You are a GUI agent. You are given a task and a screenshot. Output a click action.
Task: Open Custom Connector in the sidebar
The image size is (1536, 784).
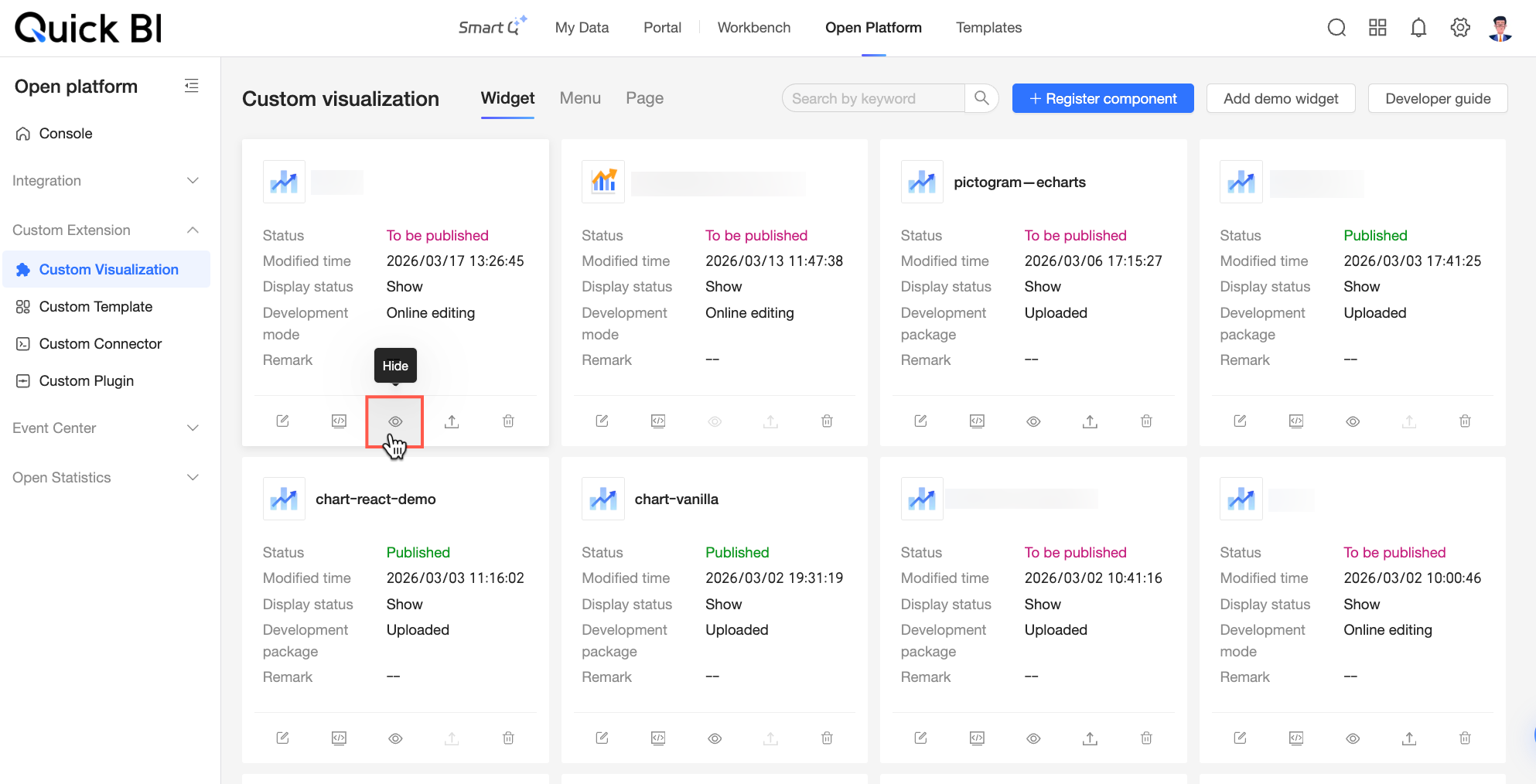coord(106,344)
